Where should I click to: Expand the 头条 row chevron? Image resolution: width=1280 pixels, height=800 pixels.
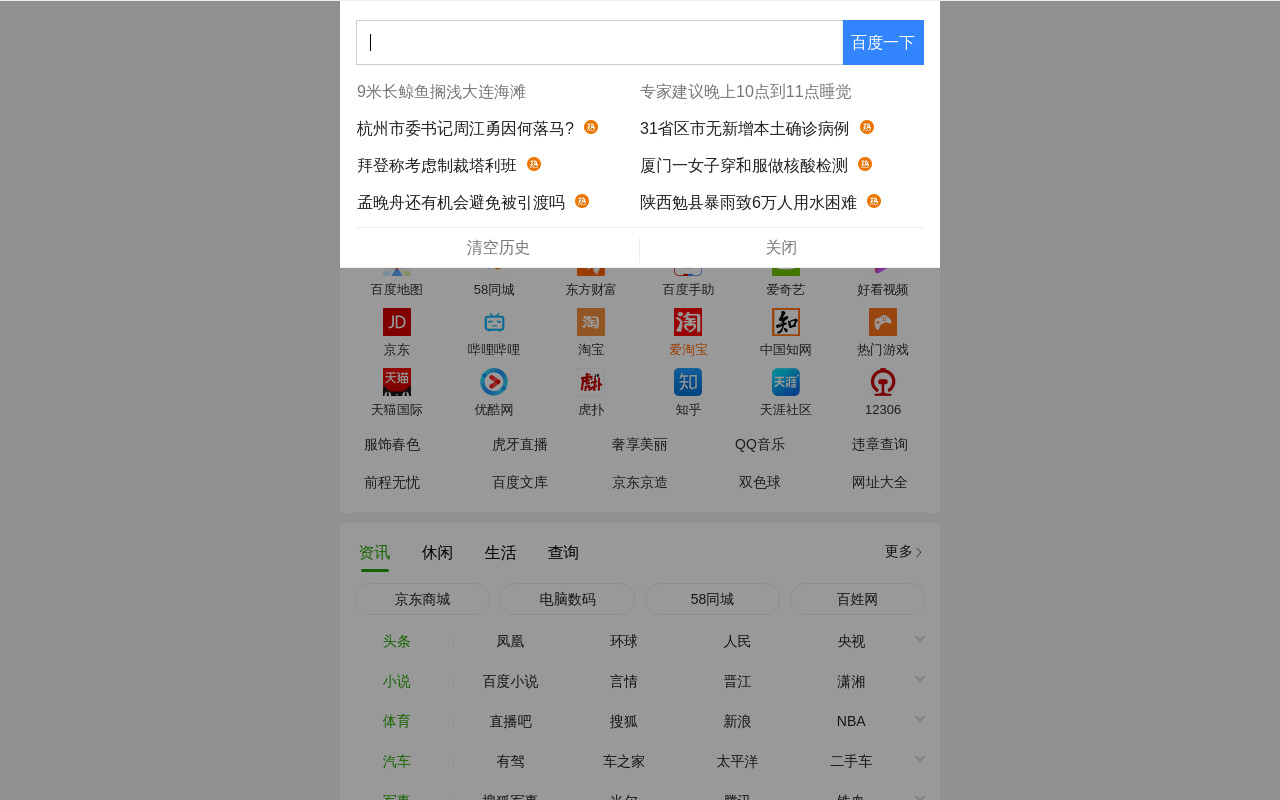pos(920,638)
